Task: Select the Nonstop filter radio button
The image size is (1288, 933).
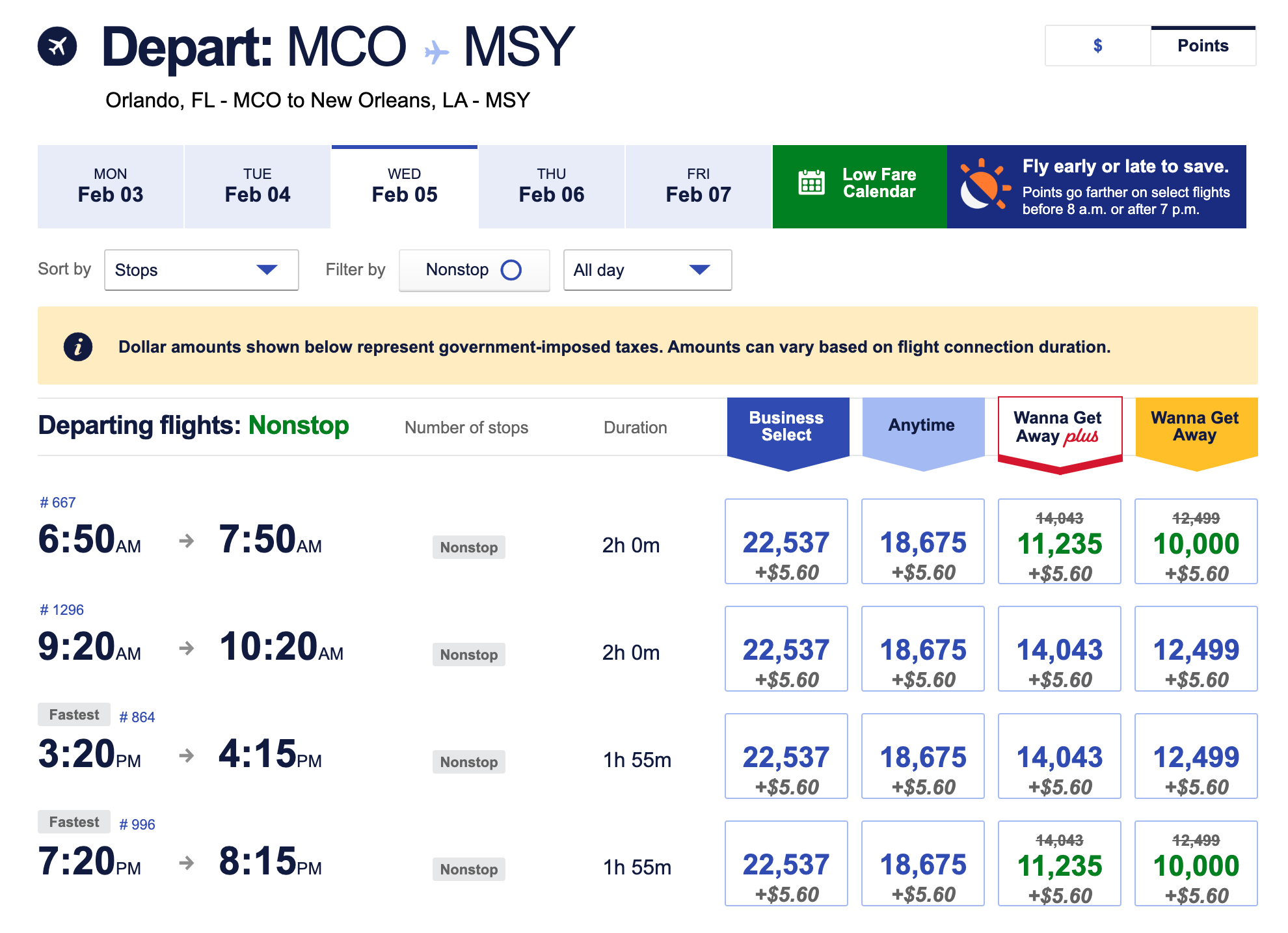Action: click(513, 269)
